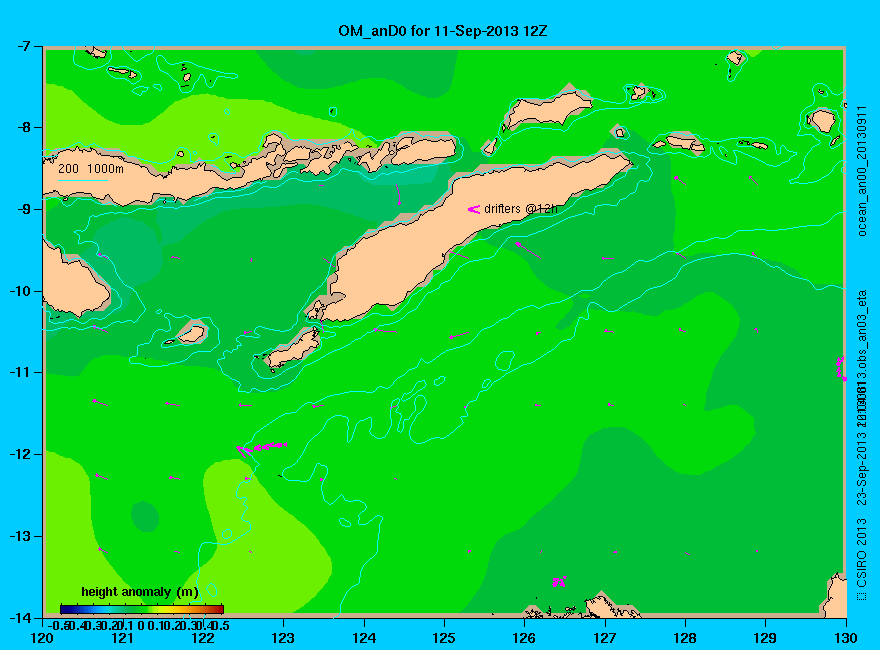Click the latitude label -14
Image resolution: width=880 pixels, height=650 pixels.
[x=19, y=617]
